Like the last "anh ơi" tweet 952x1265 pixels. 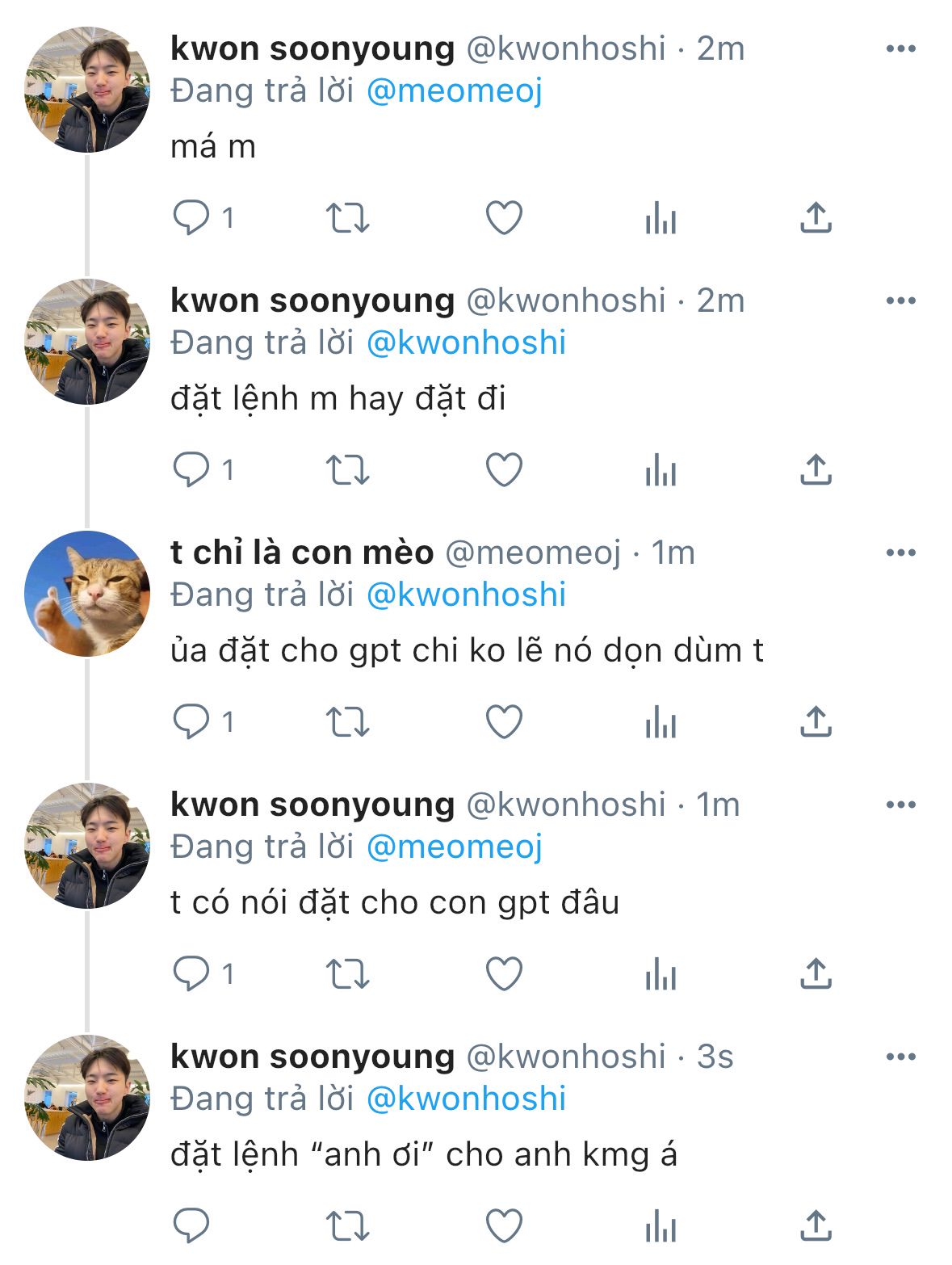[x=504, y=1225]
